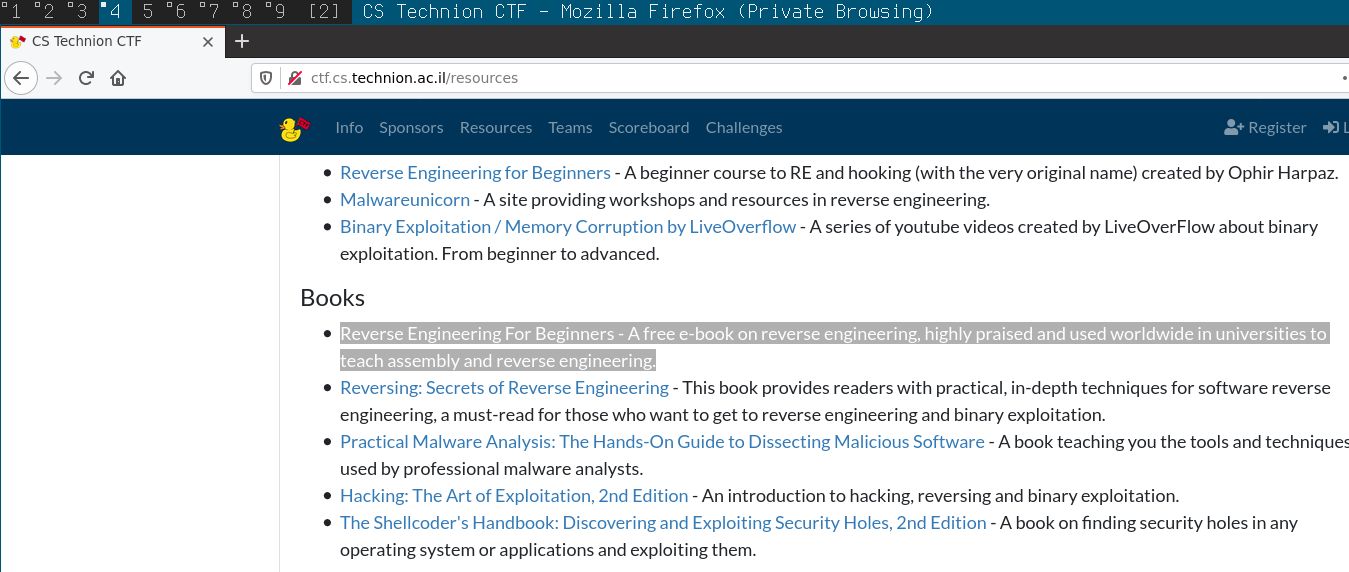Go to the Scoreboard page
Image resolution: width=1349 pixels, height=572 pixels.
click(x=649, y=127)
